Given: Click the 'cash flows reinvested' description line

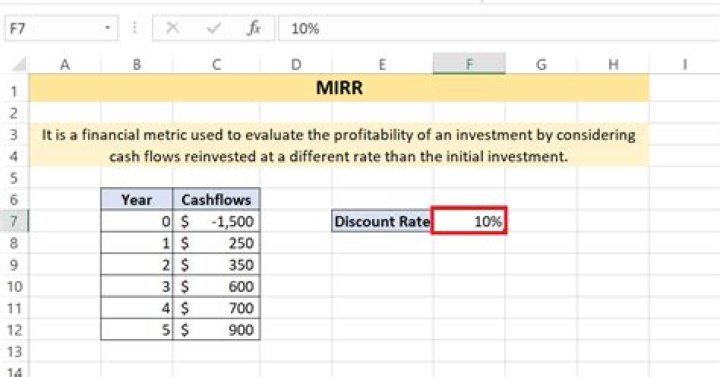Looking at the screenshot, I should (339, 157).
